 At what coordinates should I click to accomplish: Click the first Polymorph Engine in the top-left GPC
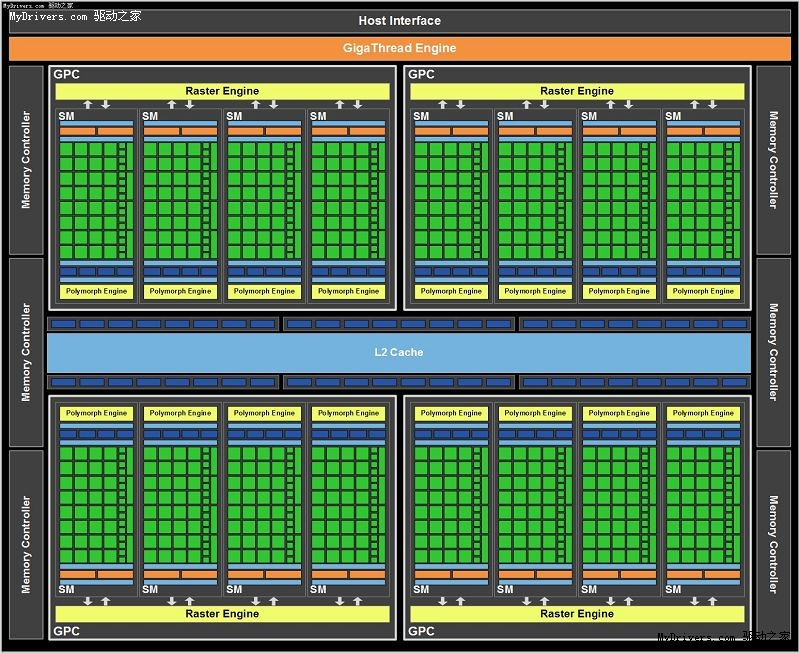point(96,291)
